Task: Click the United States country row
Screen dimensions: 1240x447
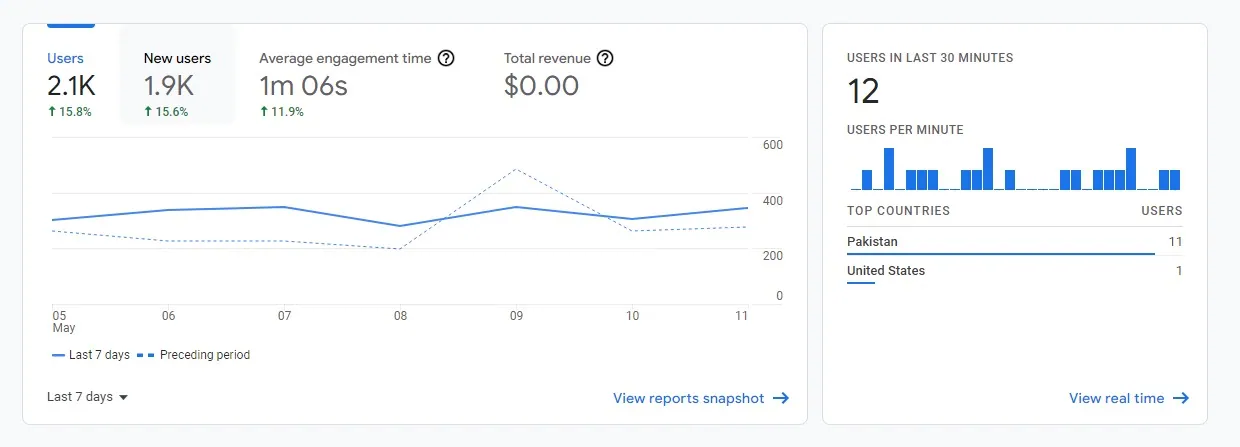Action: [1014, 271]
